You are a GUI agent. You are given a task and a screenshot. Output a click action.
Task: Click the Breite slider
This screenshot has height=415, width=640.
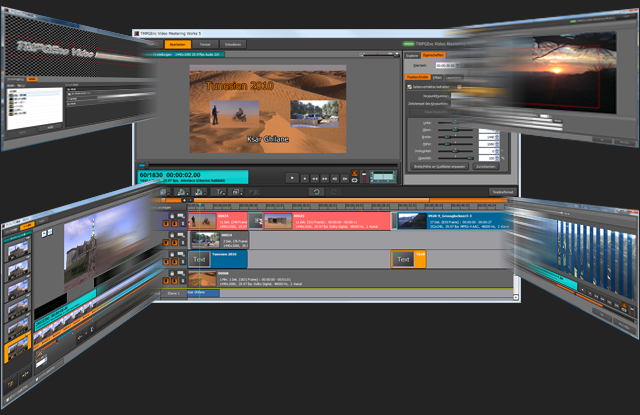[456, 137]
